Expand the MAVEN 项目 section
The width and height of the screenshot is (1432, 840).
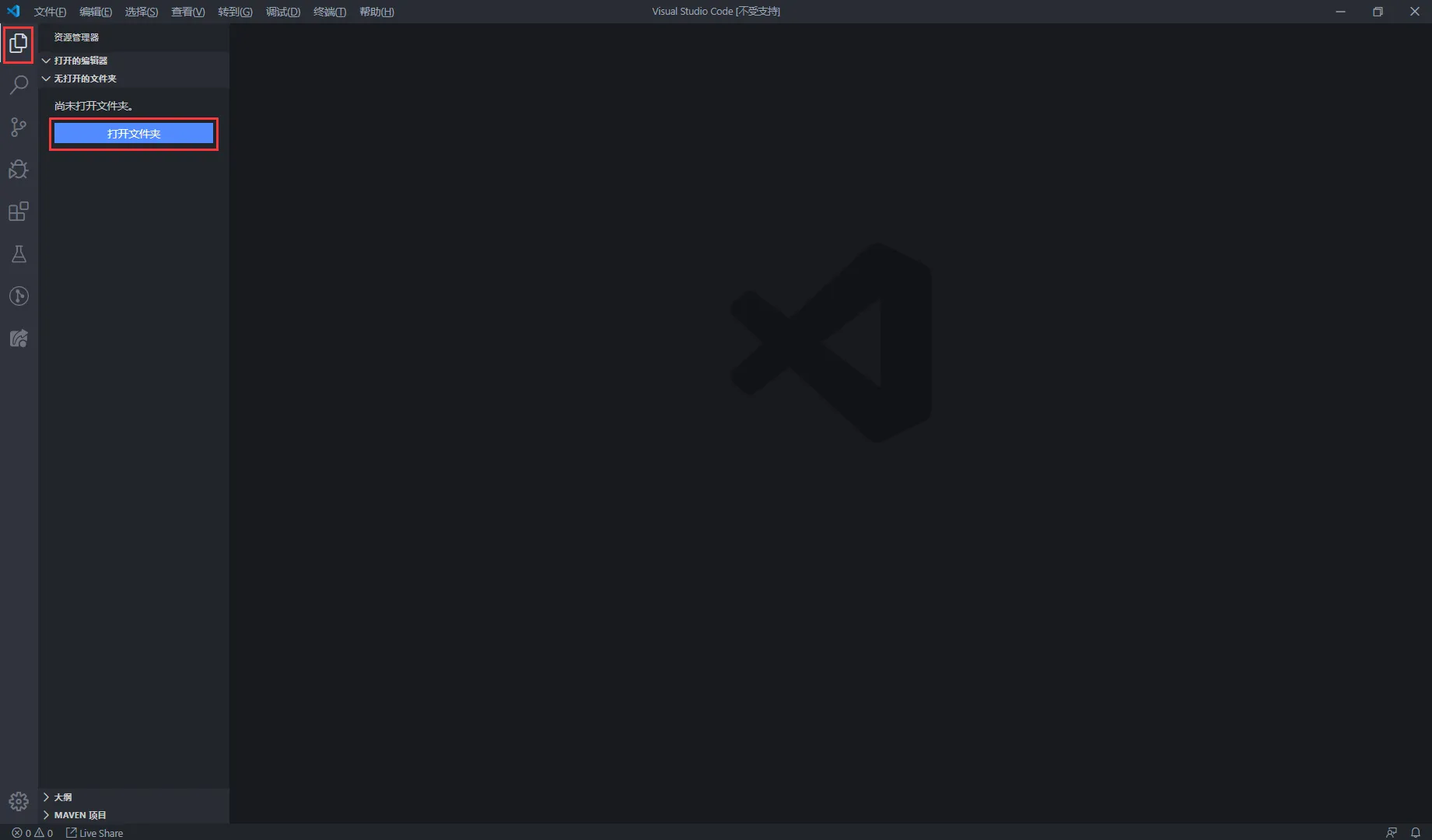click(134, 815)
